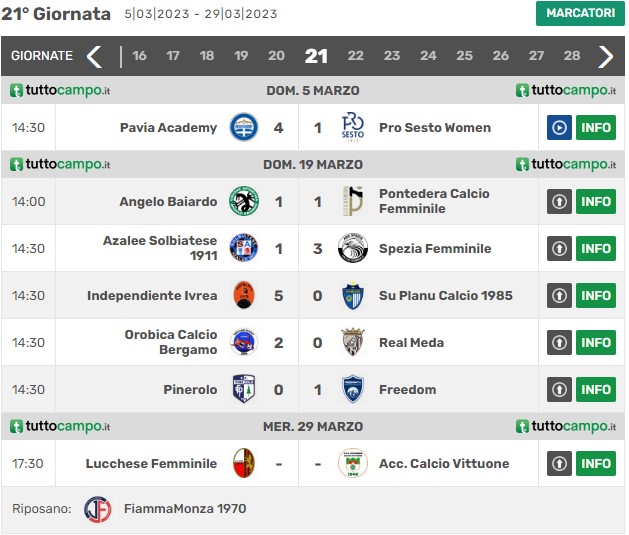Switch to giornata 22
This screenshot has width=629, height=535.
355,56
